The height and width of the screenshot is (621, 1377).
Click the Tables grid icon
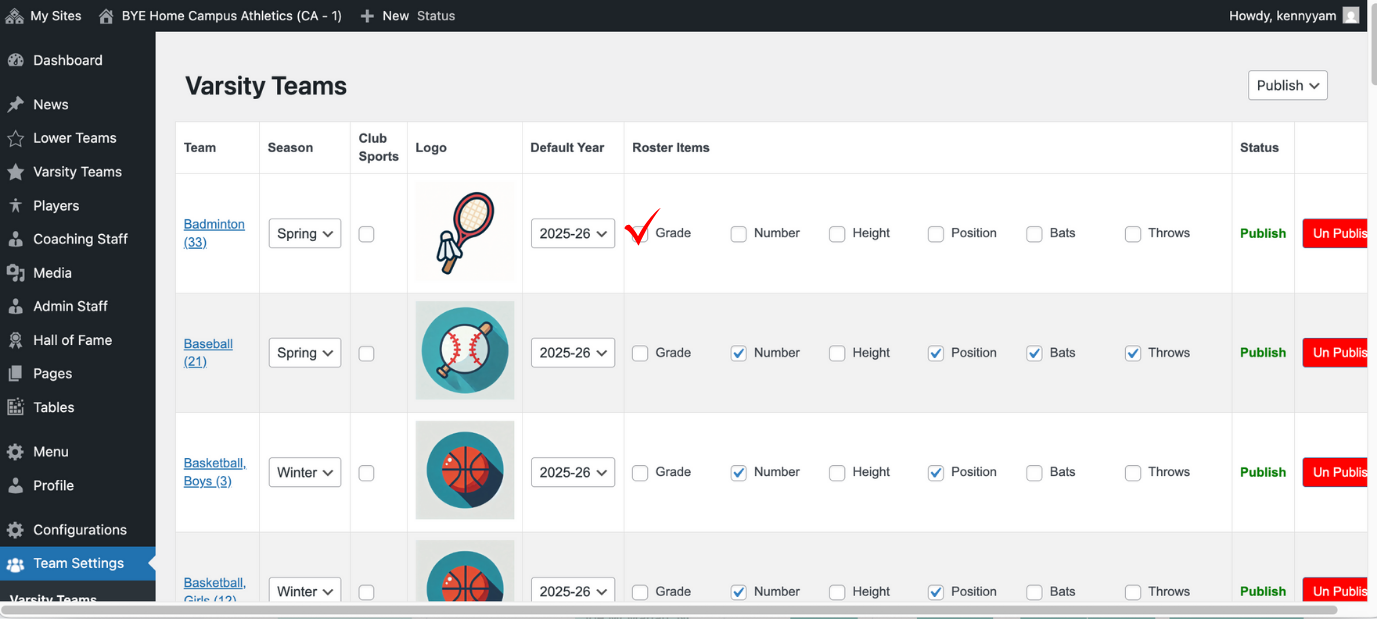[x=15, y=407]
